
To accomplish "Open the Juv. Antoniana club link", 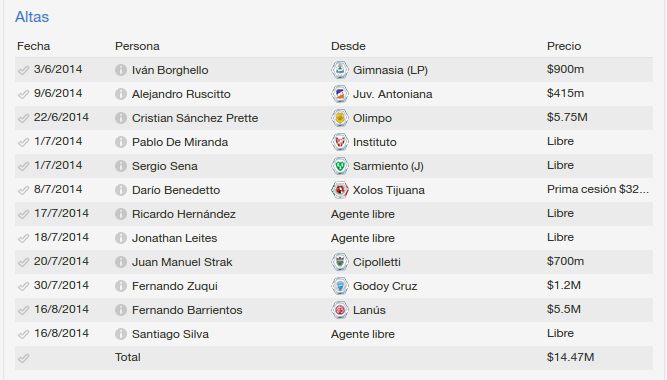I will (393, 94).
